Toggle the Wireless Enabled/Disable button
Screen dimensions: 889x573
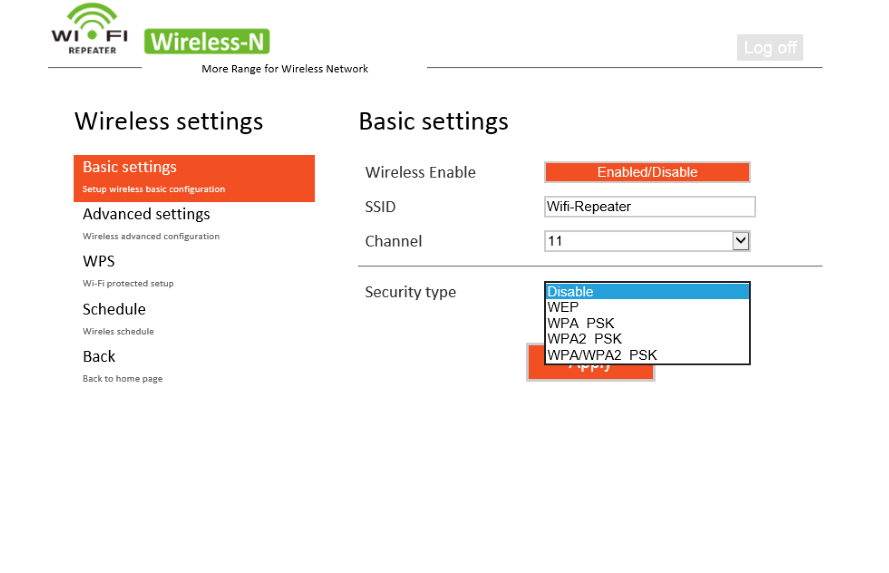click(x=647, y=172)
